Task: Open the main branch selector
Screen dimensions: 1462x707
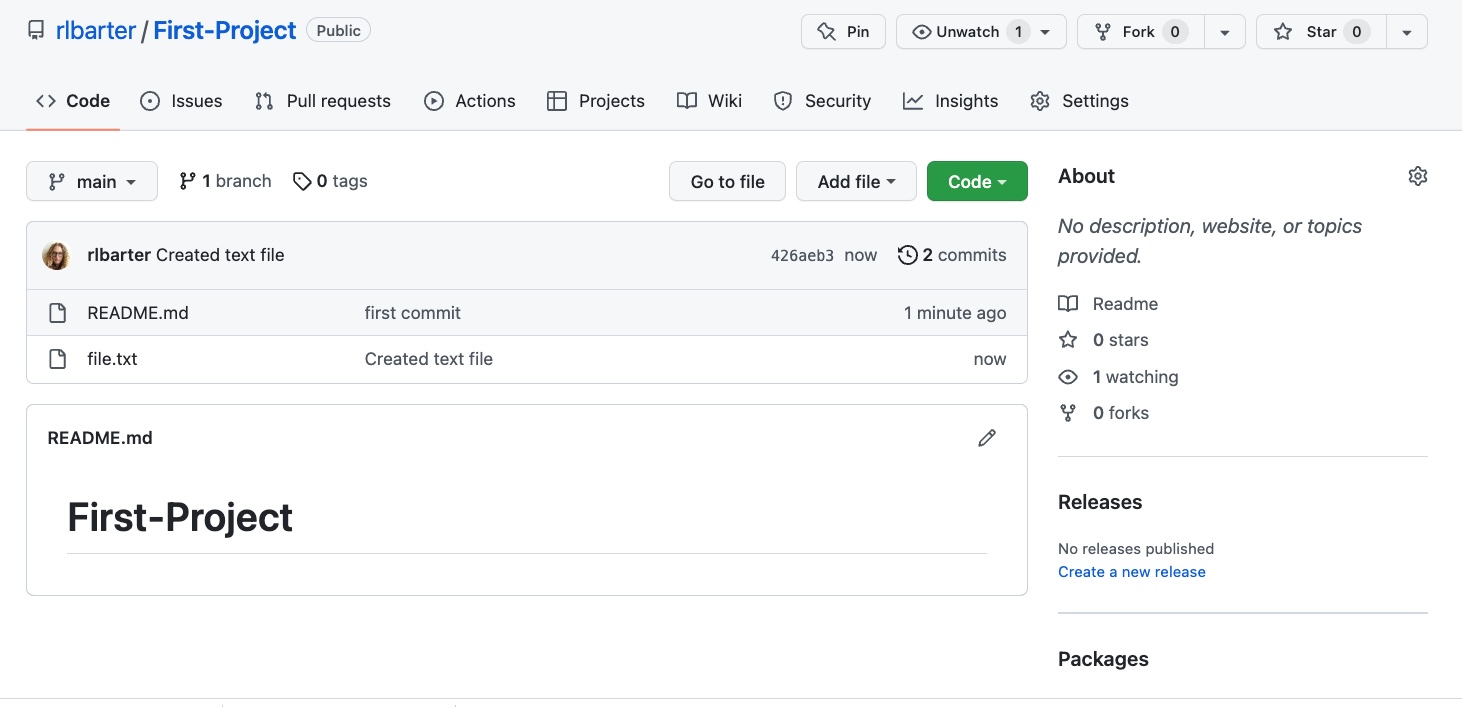Action: pos(91,181)
